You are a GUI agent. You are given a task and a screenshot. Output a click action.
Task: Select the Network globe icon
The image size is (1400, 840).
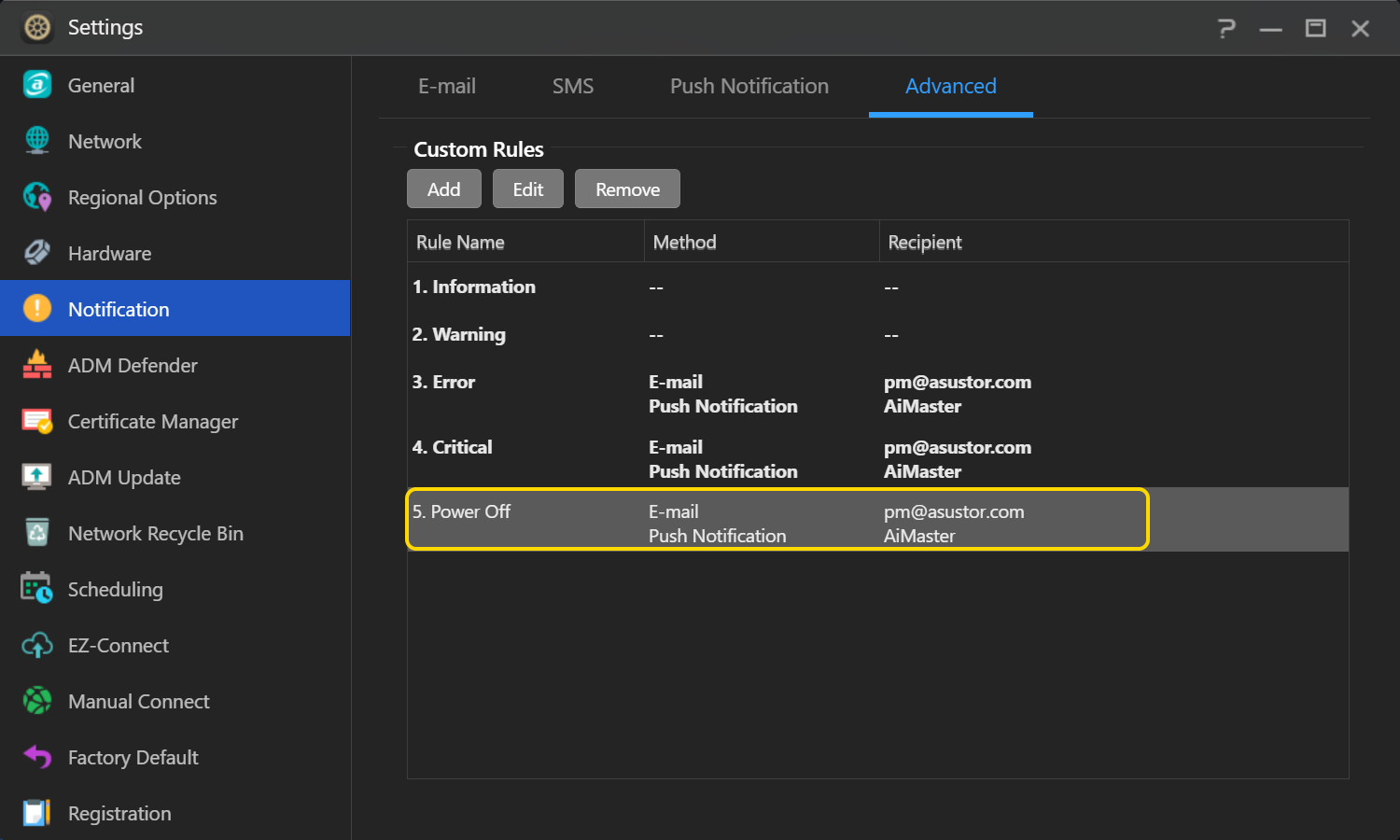coord(37,141)
